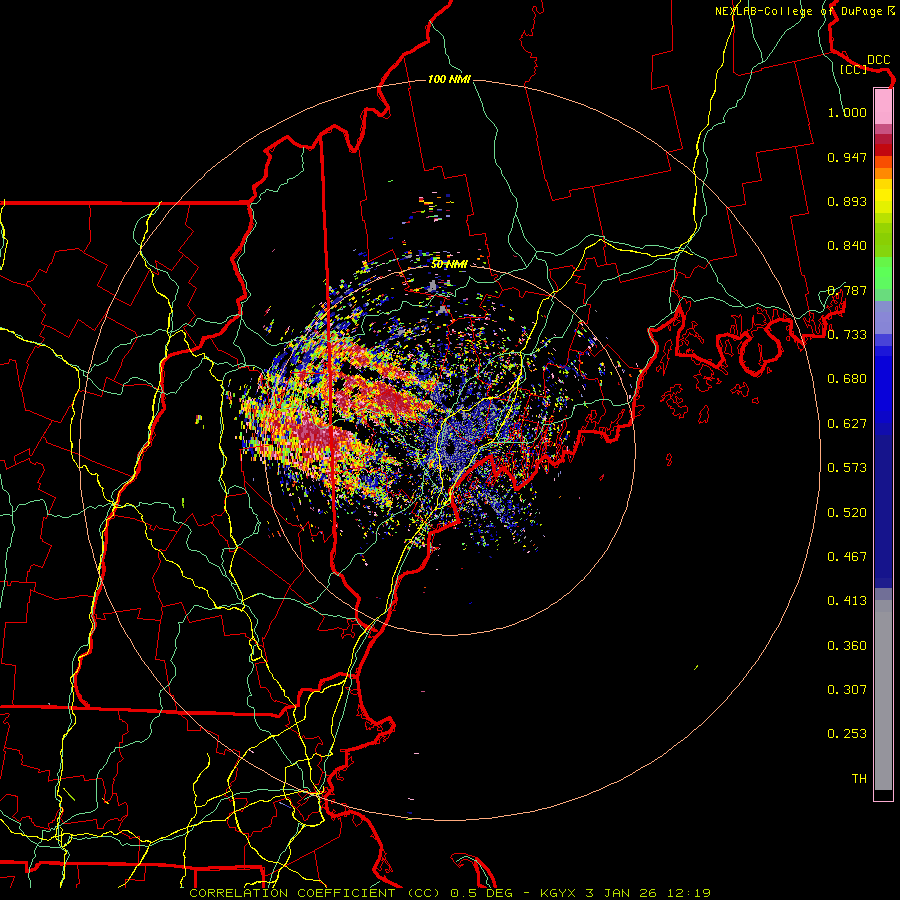Click the 0.5 DEG elevation text in the caption
The height and width of the screenshot is (900, 900).
(x=481, y=893)
